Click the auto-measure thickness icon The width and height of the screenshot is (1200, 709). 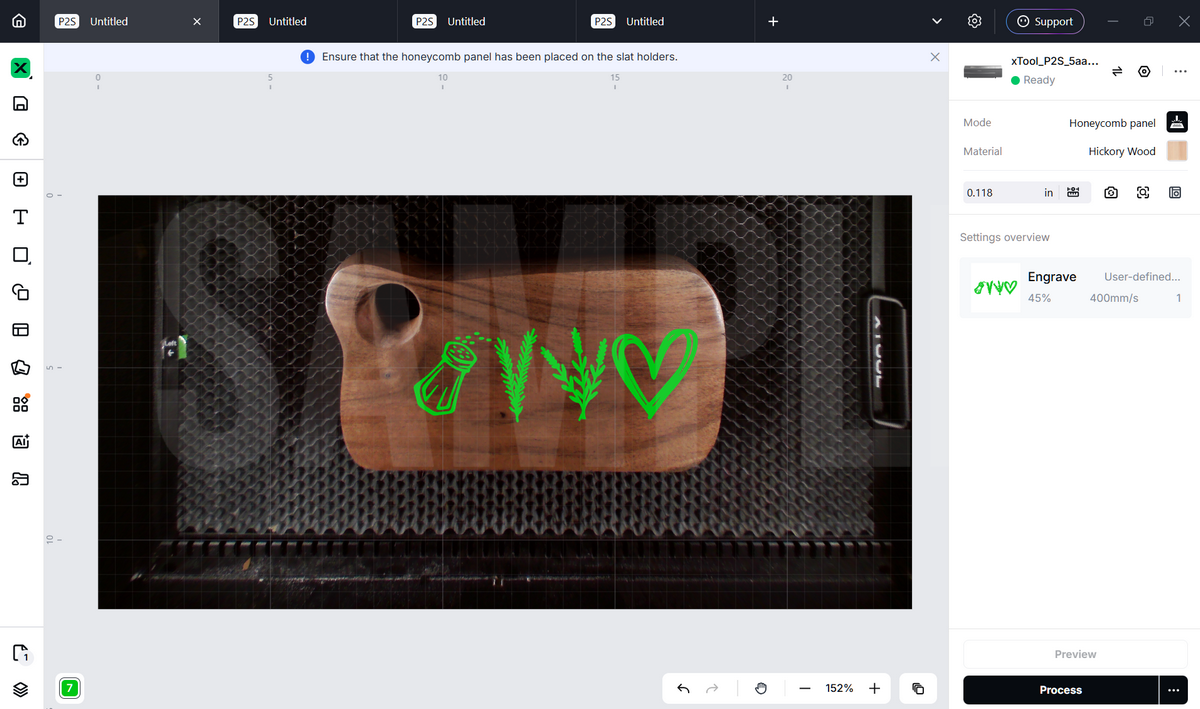coord(1073,192)
